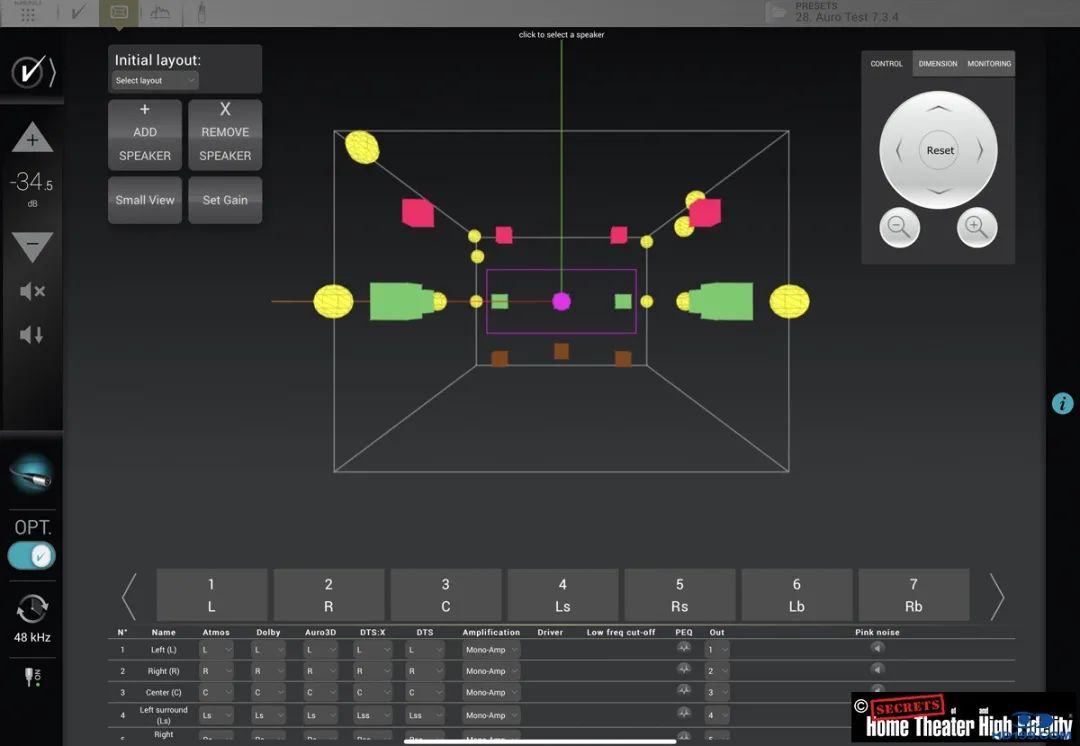This screenshot has height=746, width=1080.
Task: Select speaker tile 4 Ls
Action: click(x=562, y=595)
